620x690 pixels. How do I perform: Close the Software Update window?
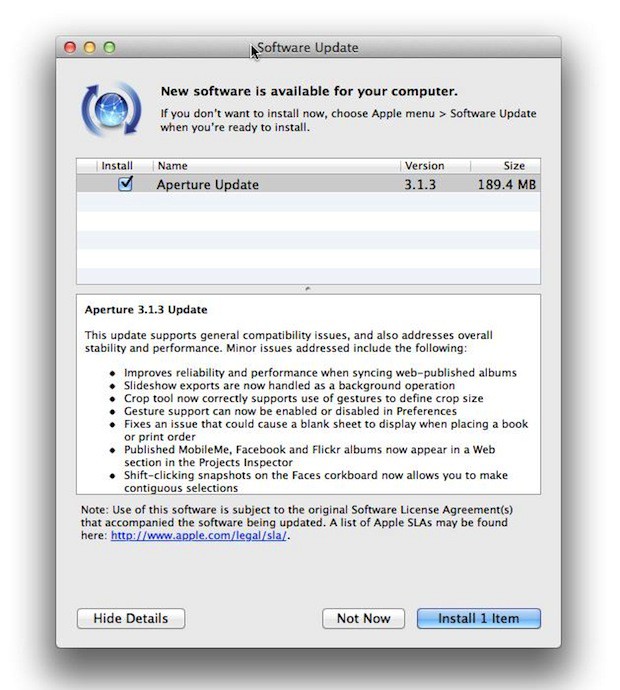[x=70, y=47]
